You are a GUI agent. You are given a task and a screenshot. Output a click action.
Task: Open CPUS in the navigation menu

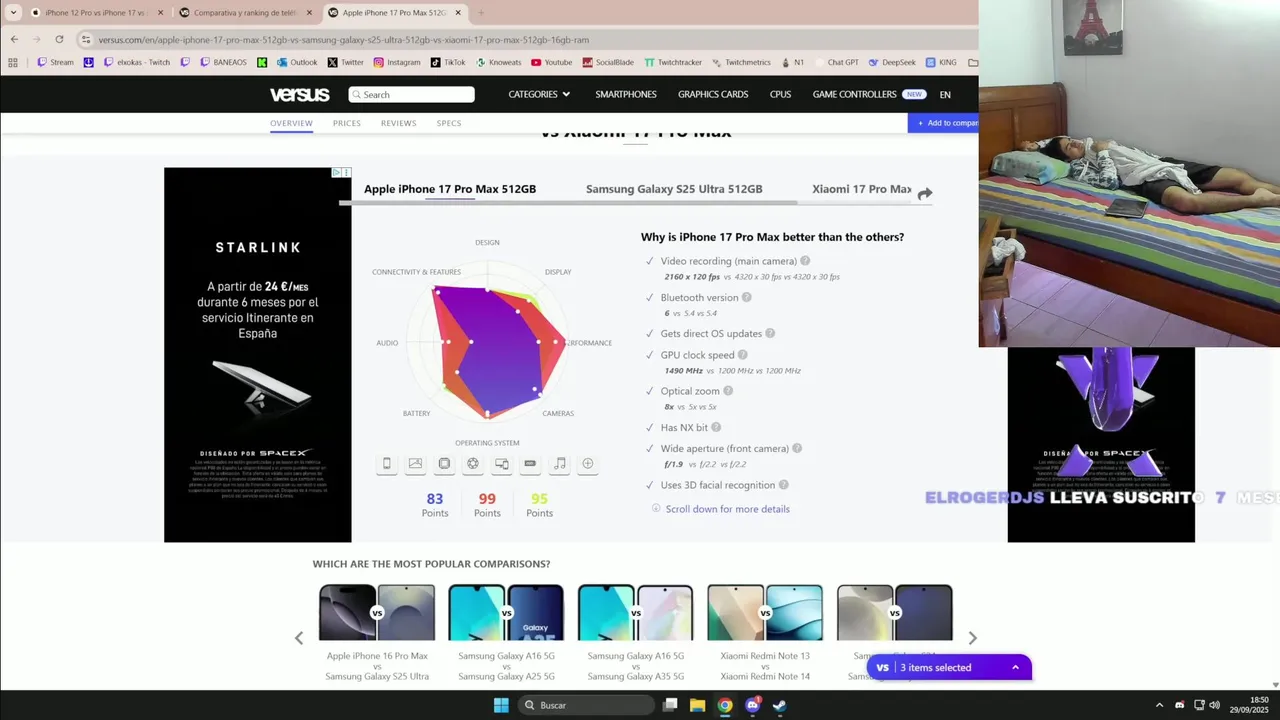(780, 94)
